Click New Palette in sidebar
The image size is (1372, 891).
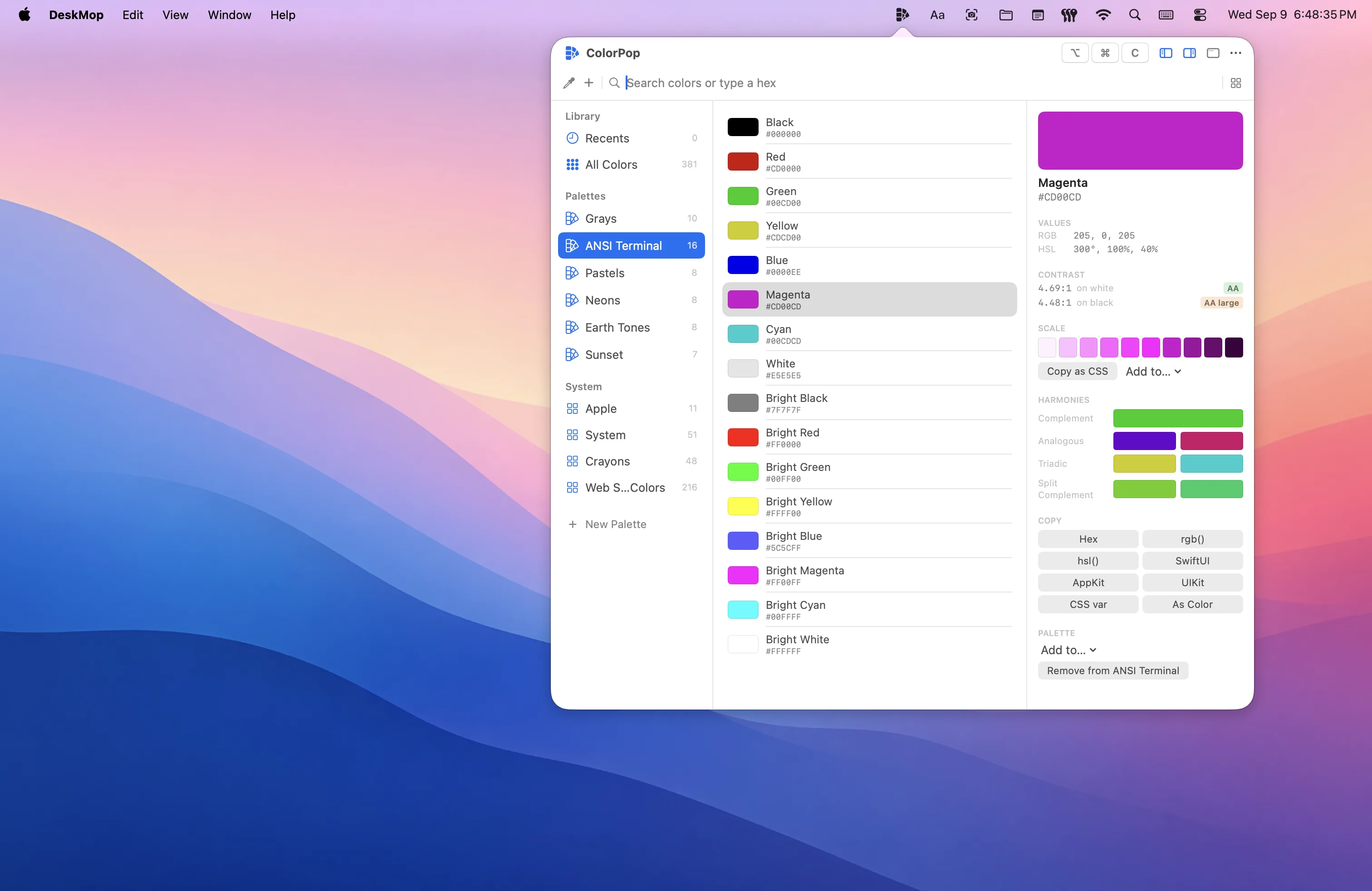pyautogui.click(x=607, y=524)
